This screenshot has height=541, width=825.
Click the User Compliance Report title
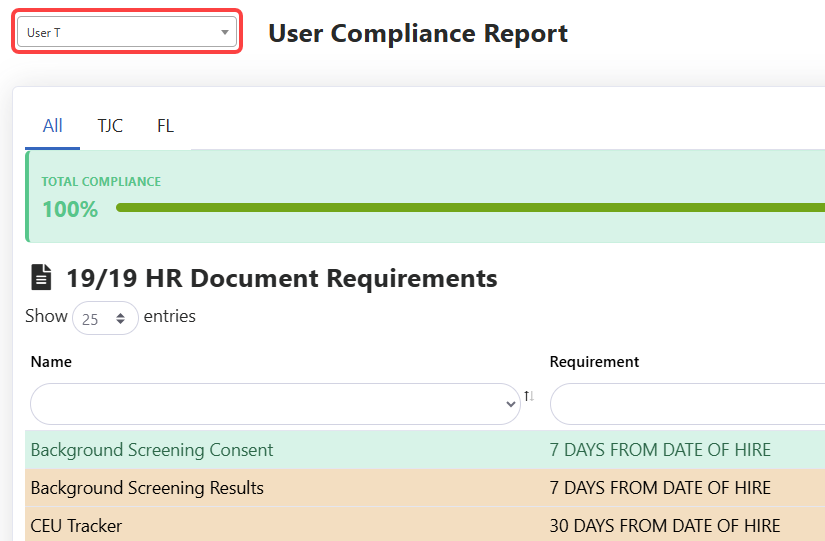click(x=418, y=33)
